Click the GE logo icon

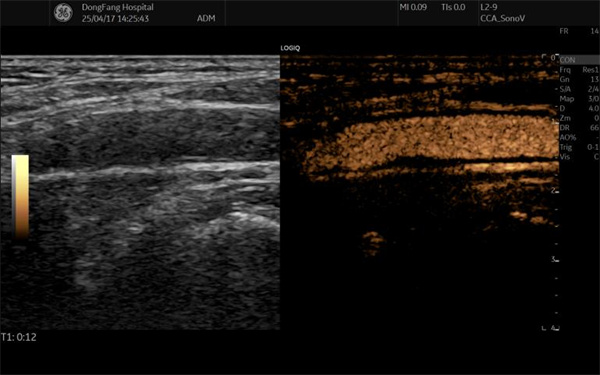(63, 13)
